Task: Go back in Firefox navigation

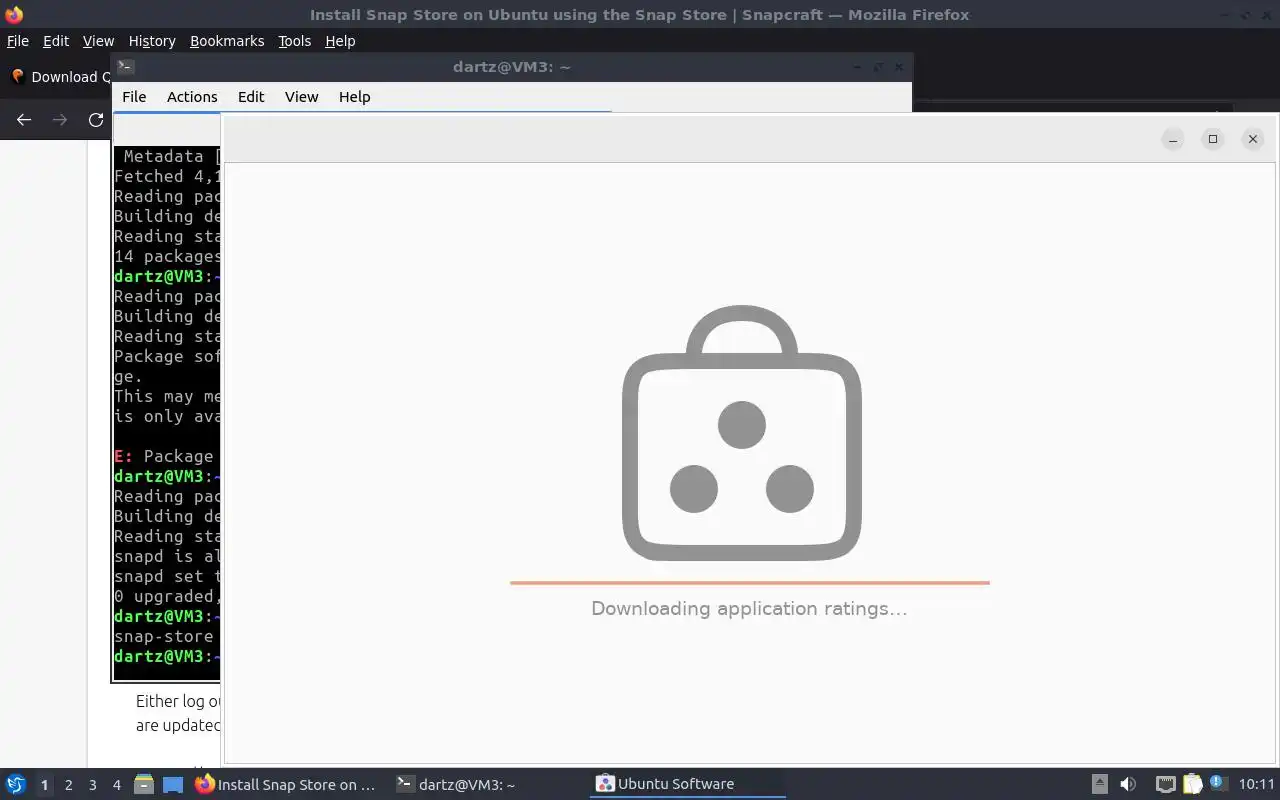Action: pos(24,120)
